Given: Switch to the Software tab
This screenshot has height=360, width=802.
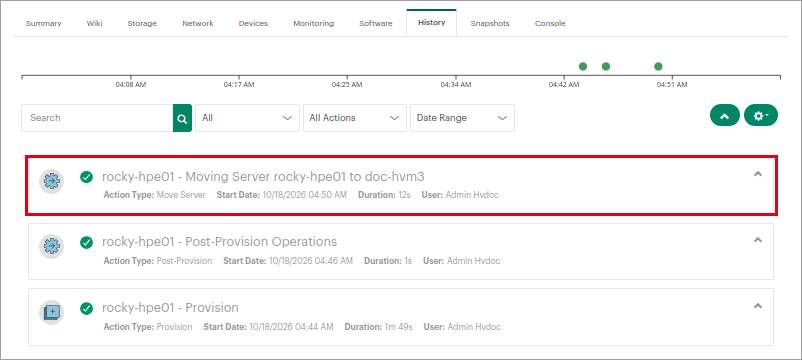Looking at the screenshot, I should 376,24.
